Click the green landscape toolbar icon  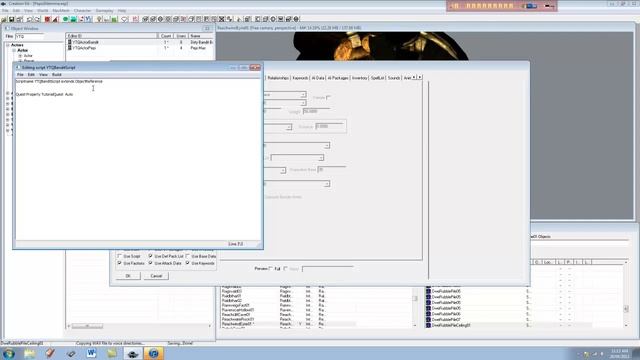pyautogui.click(x=73, y=19)
